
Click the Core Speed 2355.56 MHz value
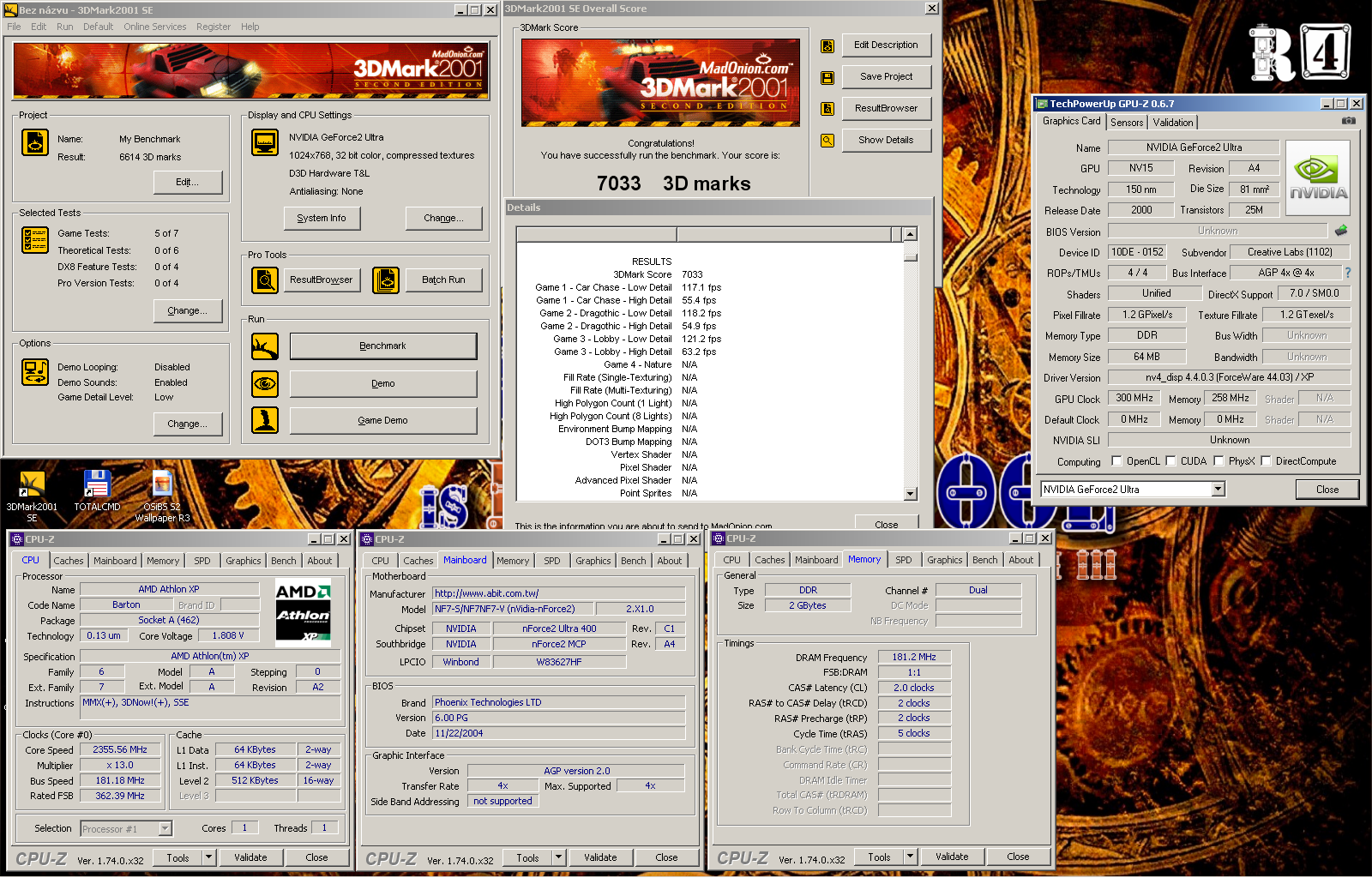(120, 750)
